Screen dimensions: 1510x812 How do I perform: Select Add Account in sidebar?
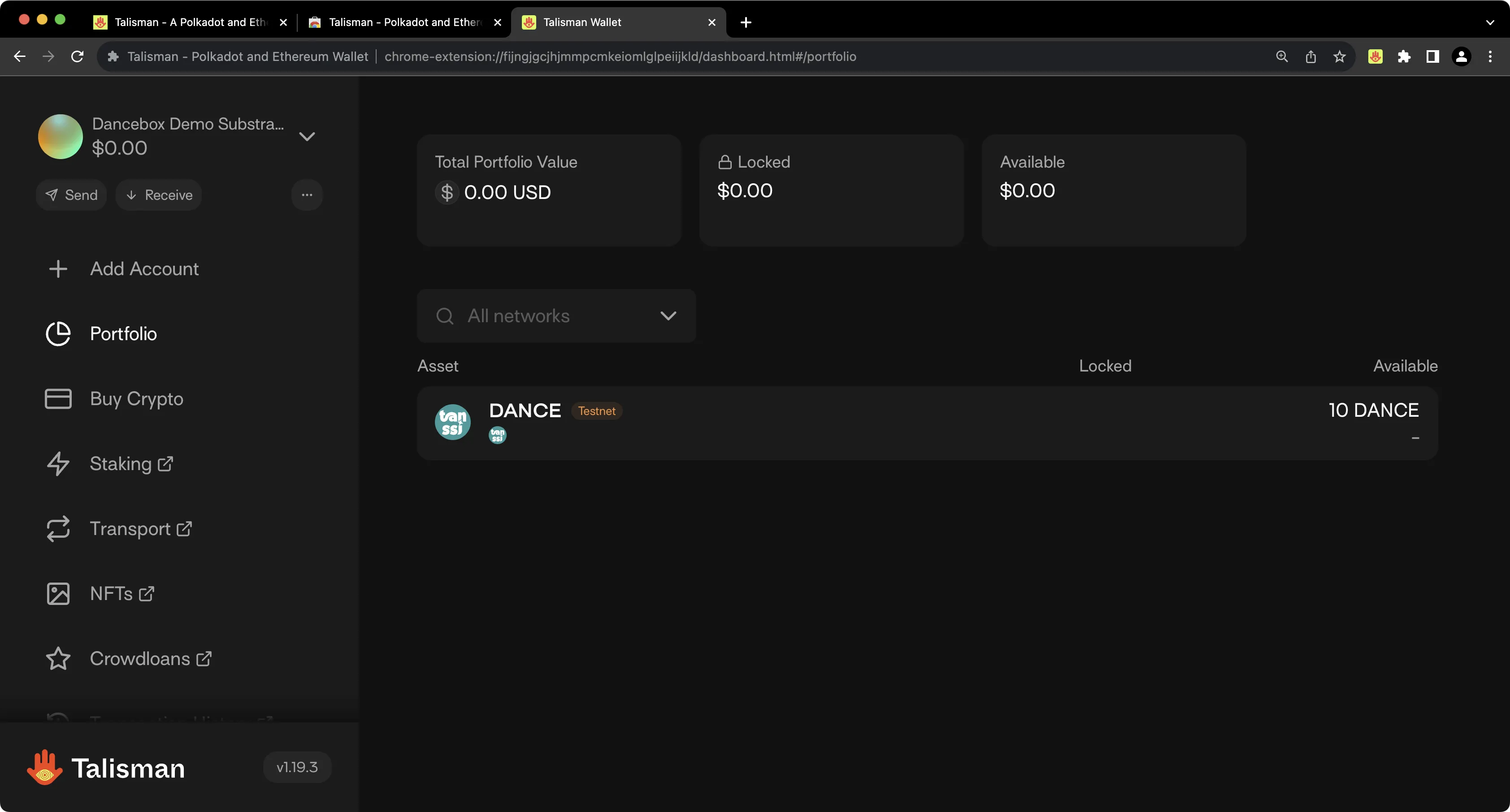click(x=144, y=269)
